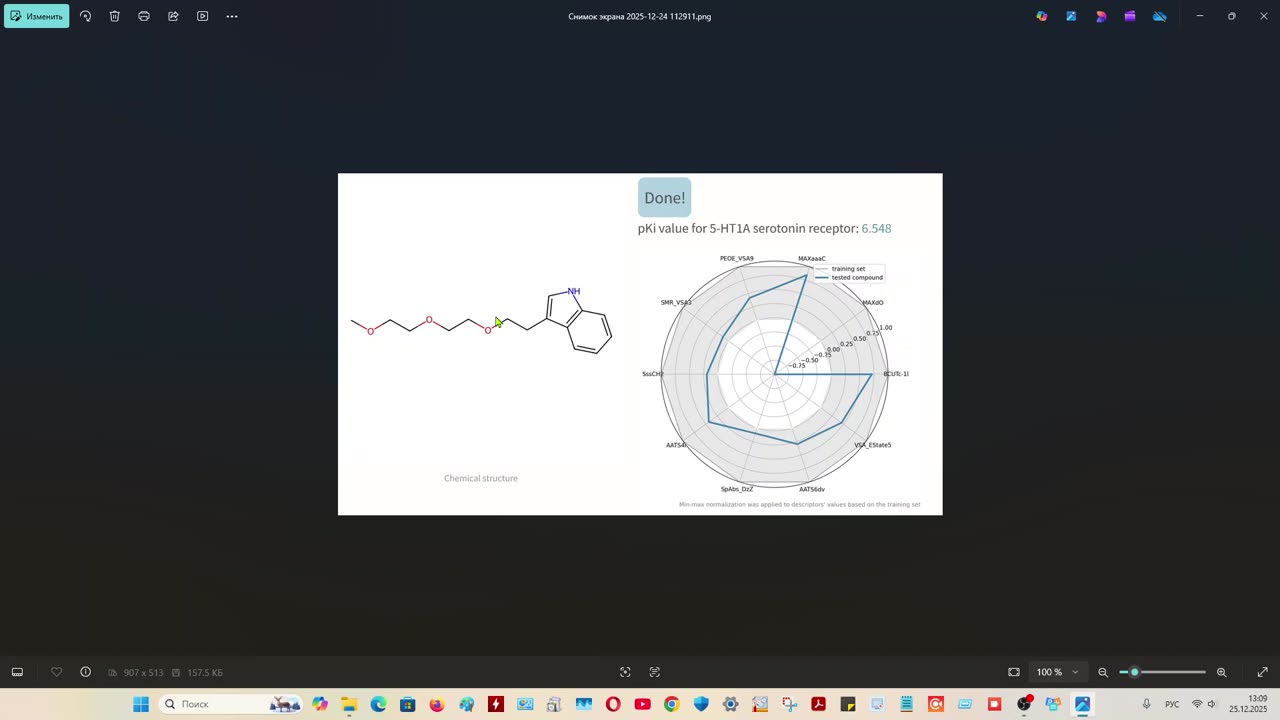Image resolution: width=1280 pixels, height=720 pixels.
Task: Open YouTube icon on taskbar
Action: point(642,704)
